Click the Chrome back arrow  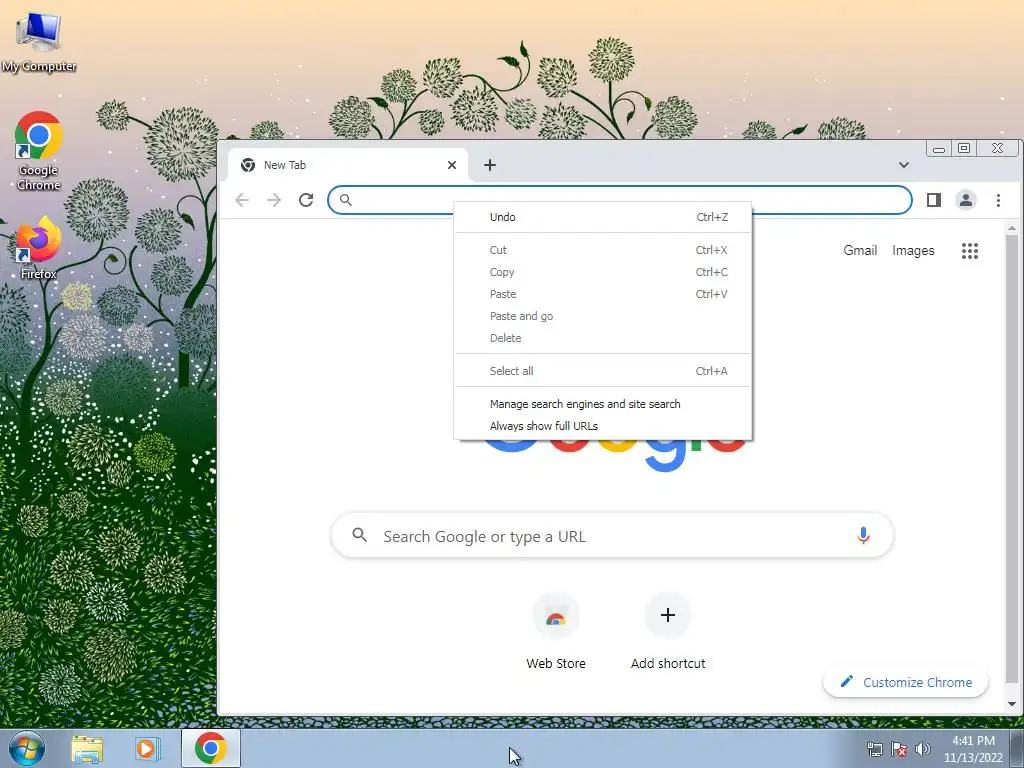pos(242,200)
